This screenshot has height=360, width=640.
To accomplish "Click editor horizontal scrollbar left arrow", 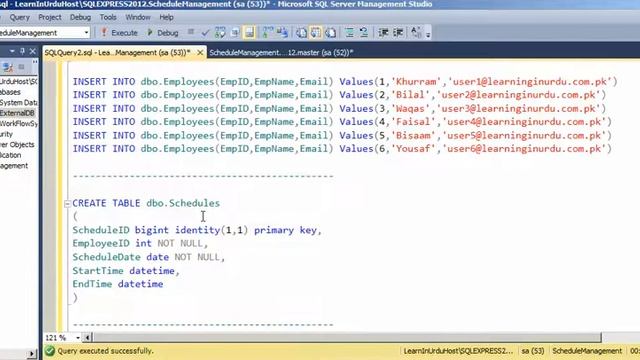I will point(87,338).
